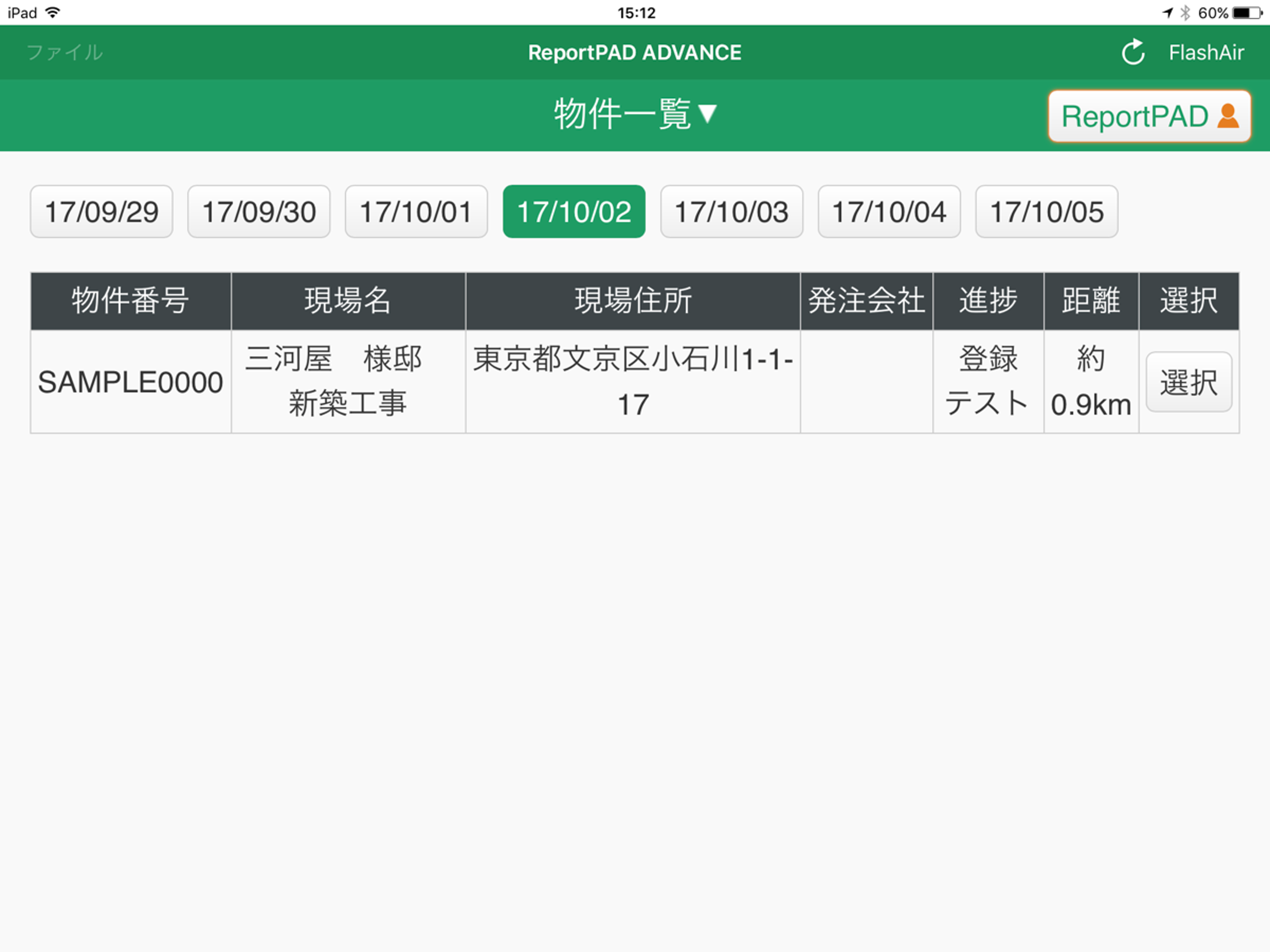Tap the location arrow in status bar

coord(1167,13)
